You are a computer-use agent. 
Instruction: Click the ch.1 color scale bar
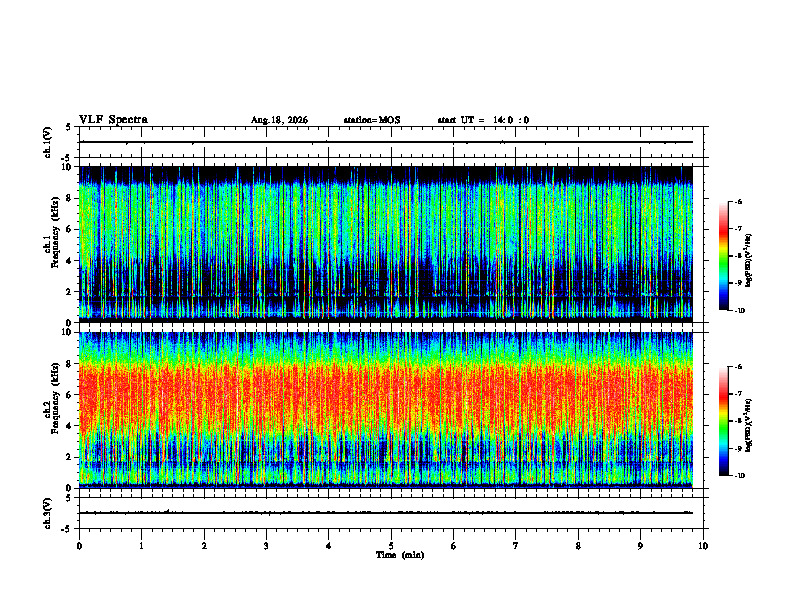pos(723,256)
